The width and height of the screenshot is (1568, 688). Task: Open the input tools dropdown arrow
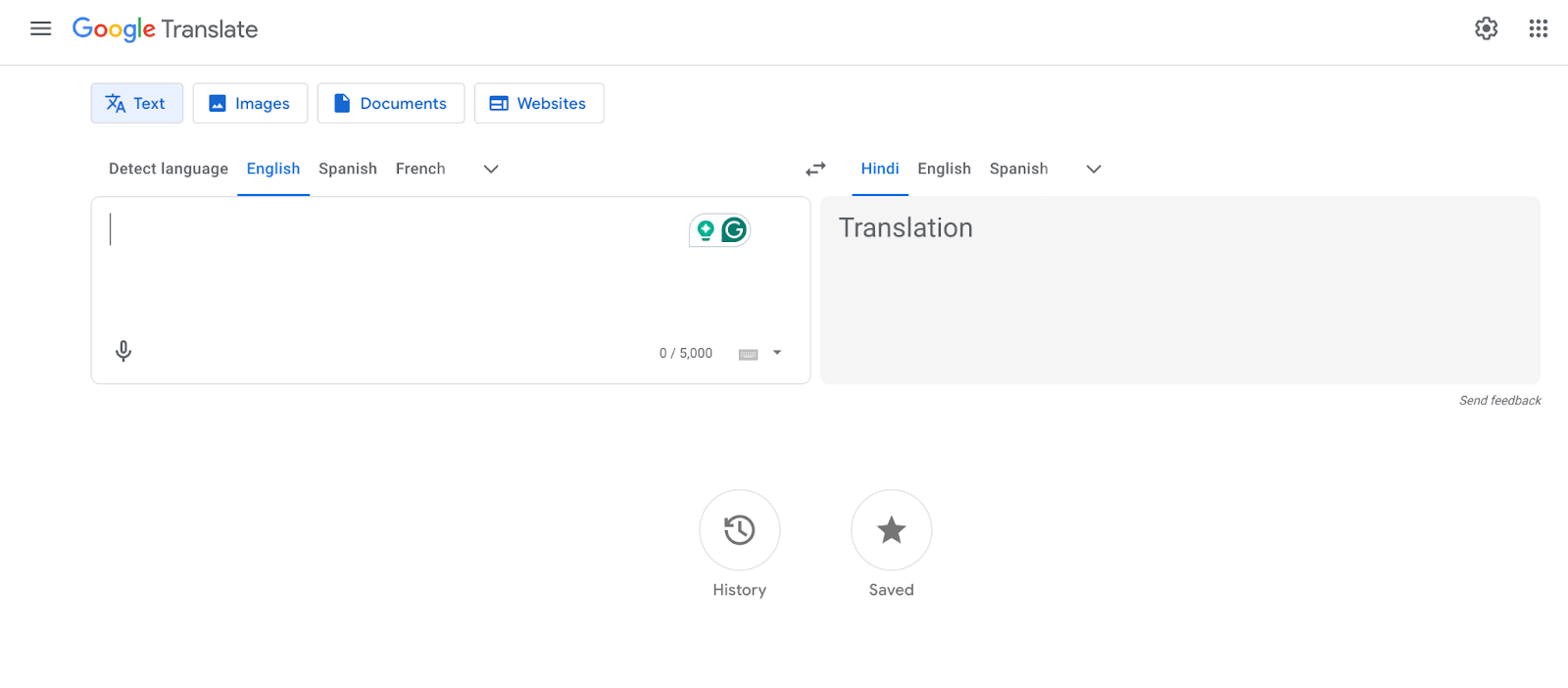(777, 353)
